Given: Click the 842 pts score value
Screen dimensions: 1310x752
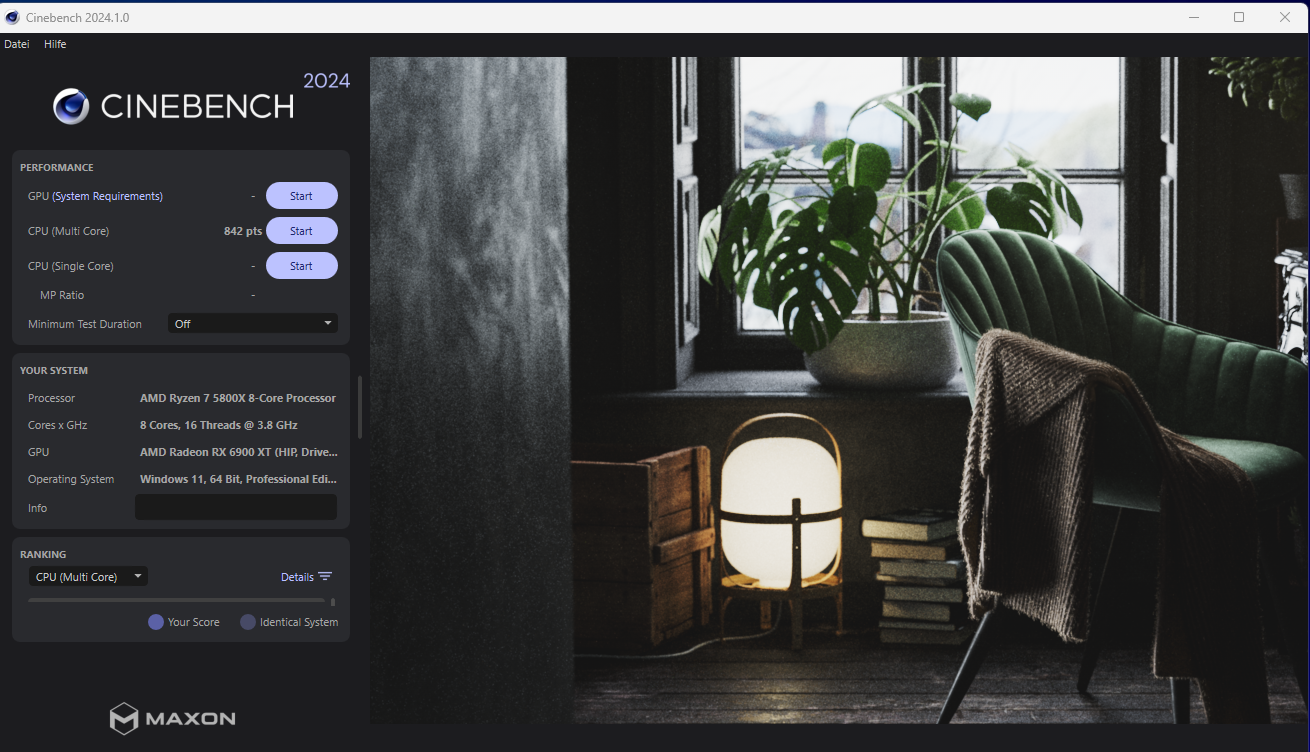Looking at the screenshot, I should 243,231.
